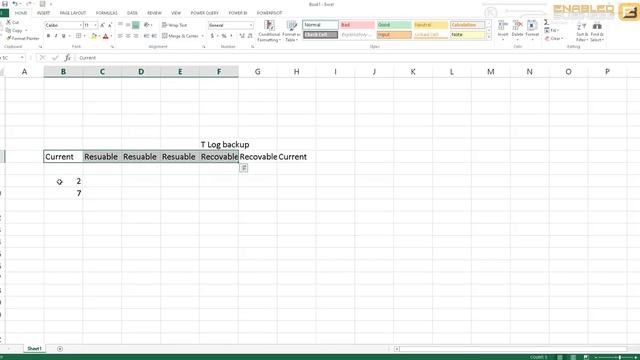Open Find & Select options

(597, 31)
